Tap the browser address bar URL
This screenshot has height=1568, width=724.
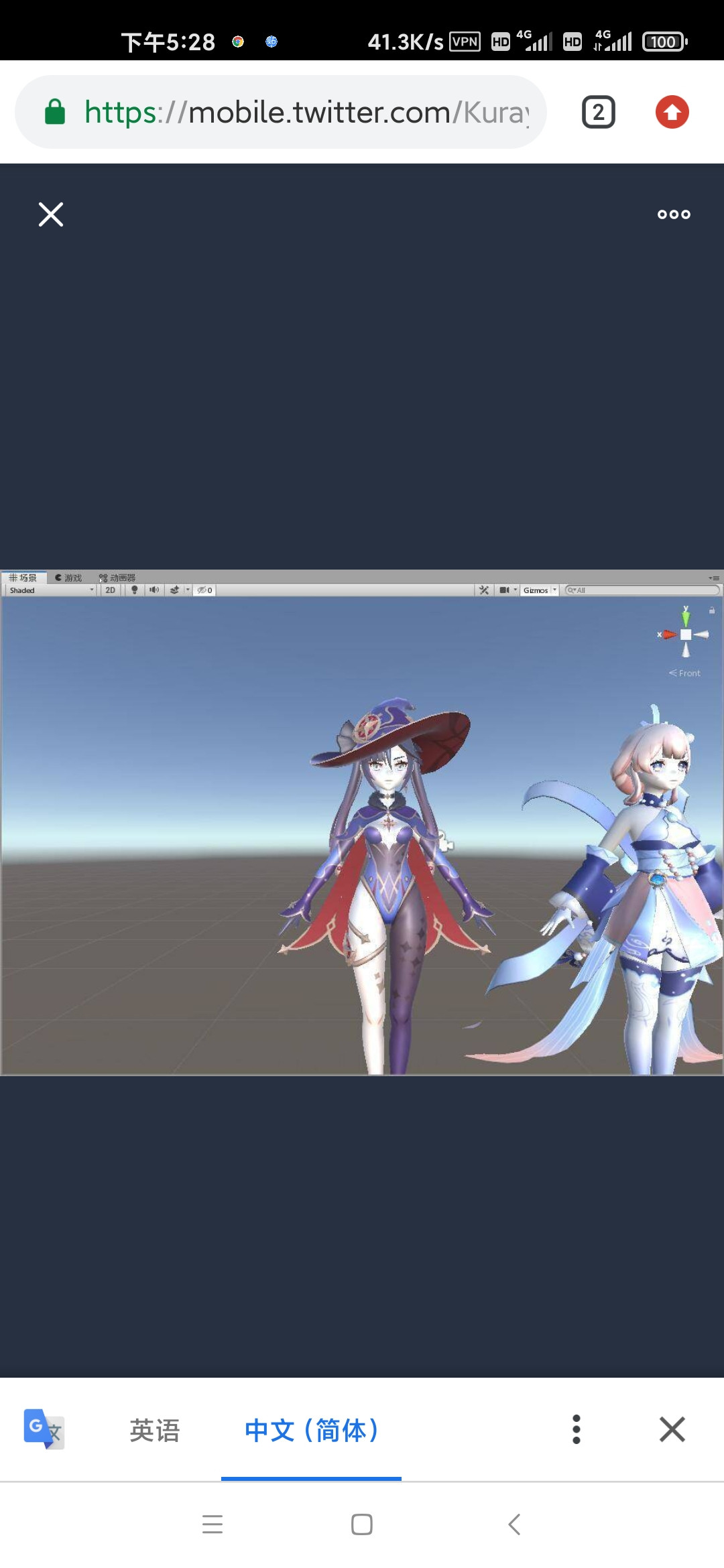(x=306, y=112)
